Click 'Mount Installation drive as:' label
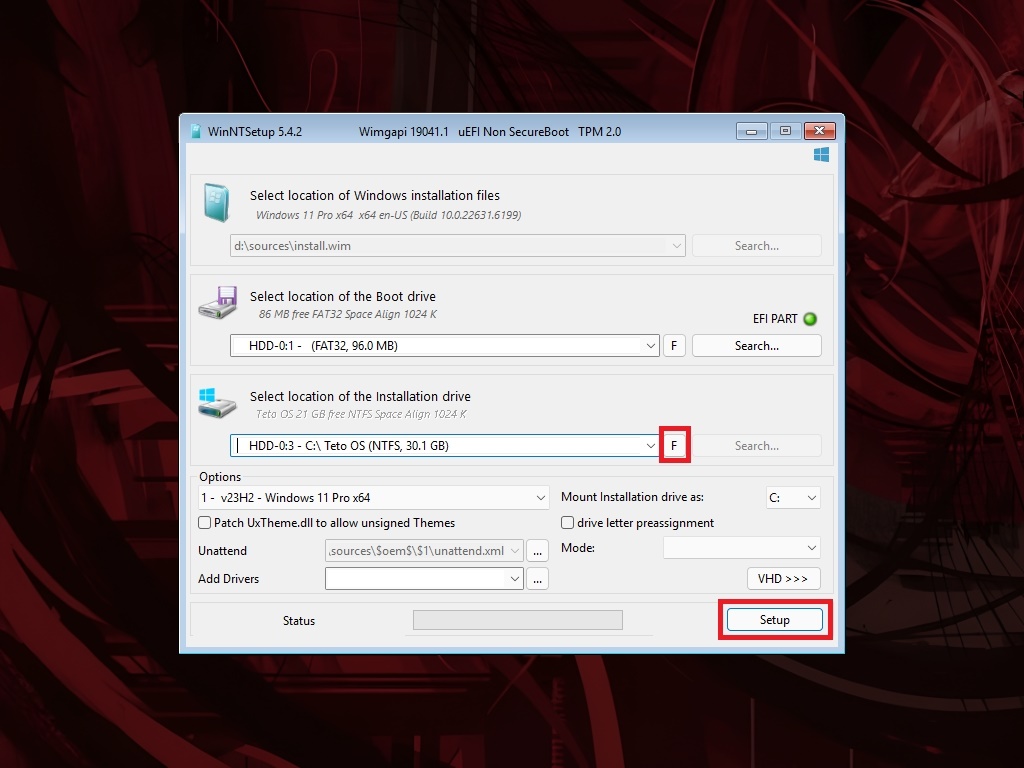The image size is (1024, 768). click(632, 497)
